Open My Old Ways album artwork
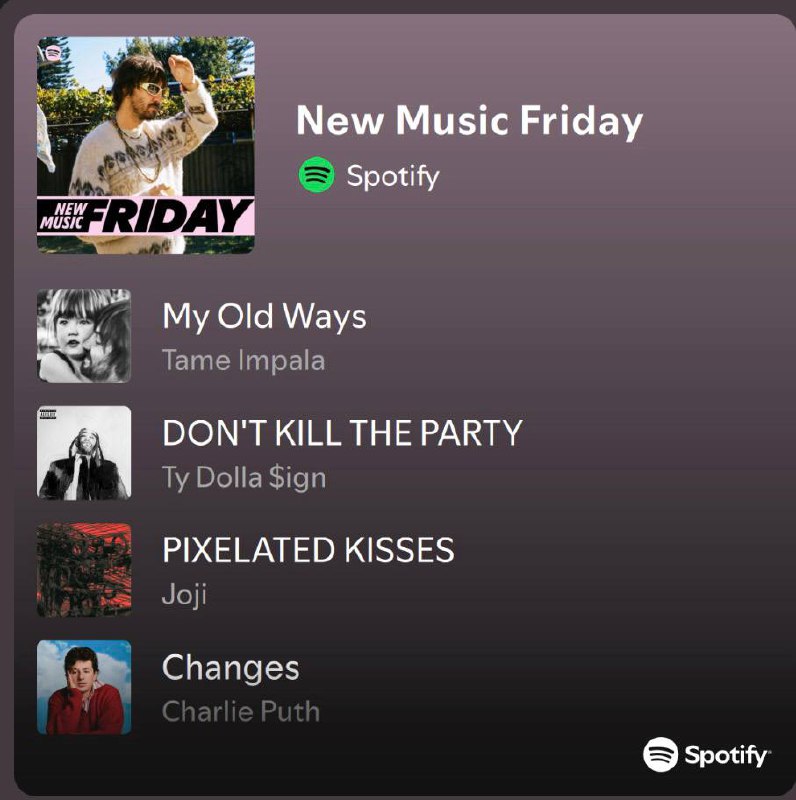The width and height of the screenshot is (796, 800). 84,336
